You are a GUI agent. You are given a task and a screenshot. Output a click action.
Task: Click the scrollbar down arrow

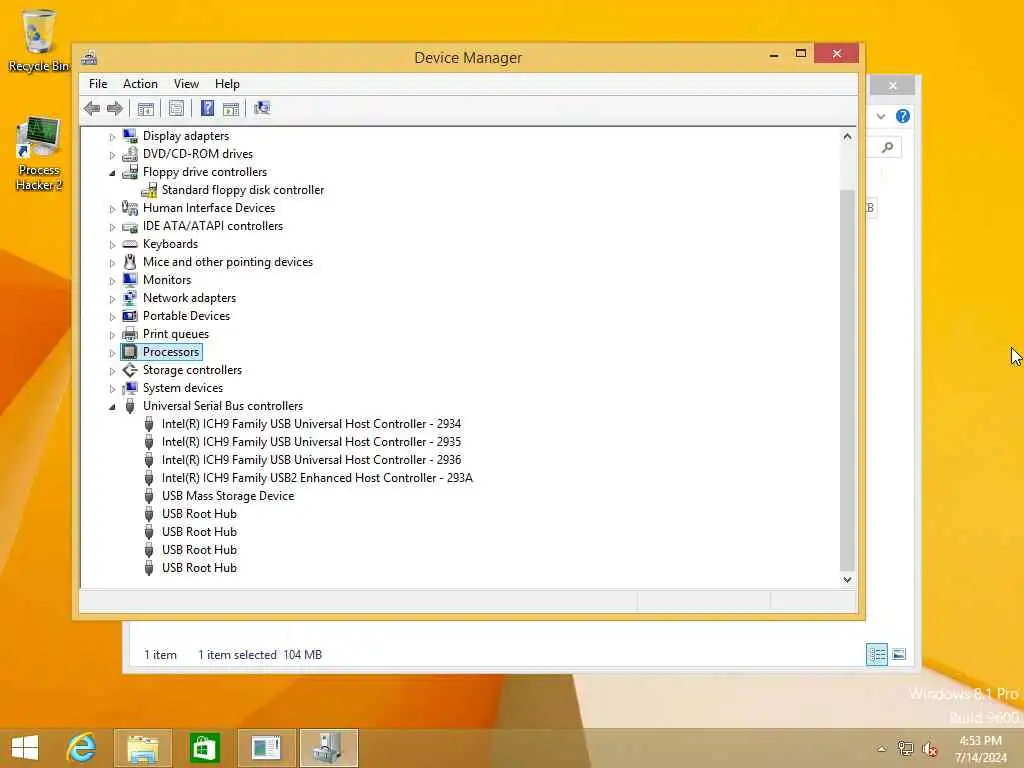coord(847,580)
